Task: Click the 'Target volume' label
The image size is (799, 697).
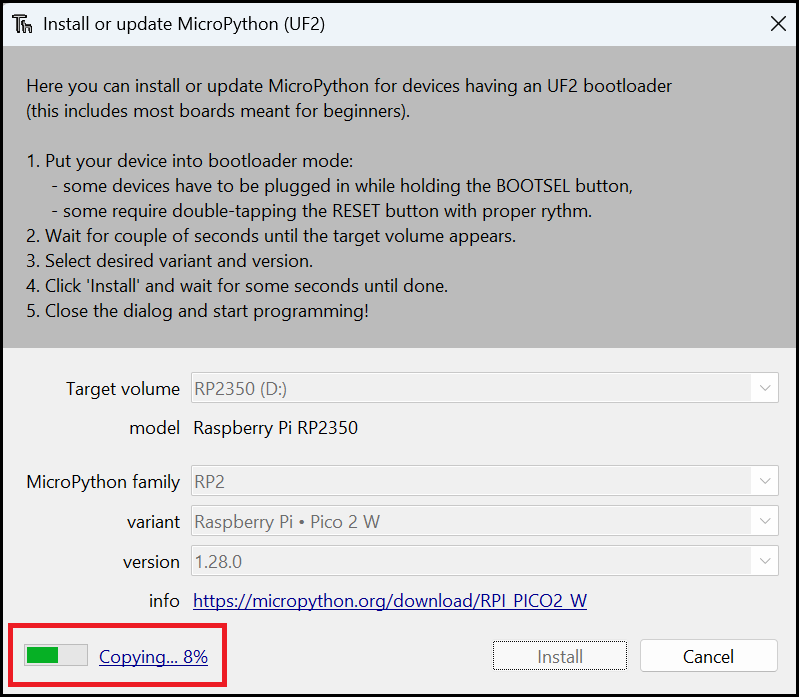Action: [x=123, y=389]
